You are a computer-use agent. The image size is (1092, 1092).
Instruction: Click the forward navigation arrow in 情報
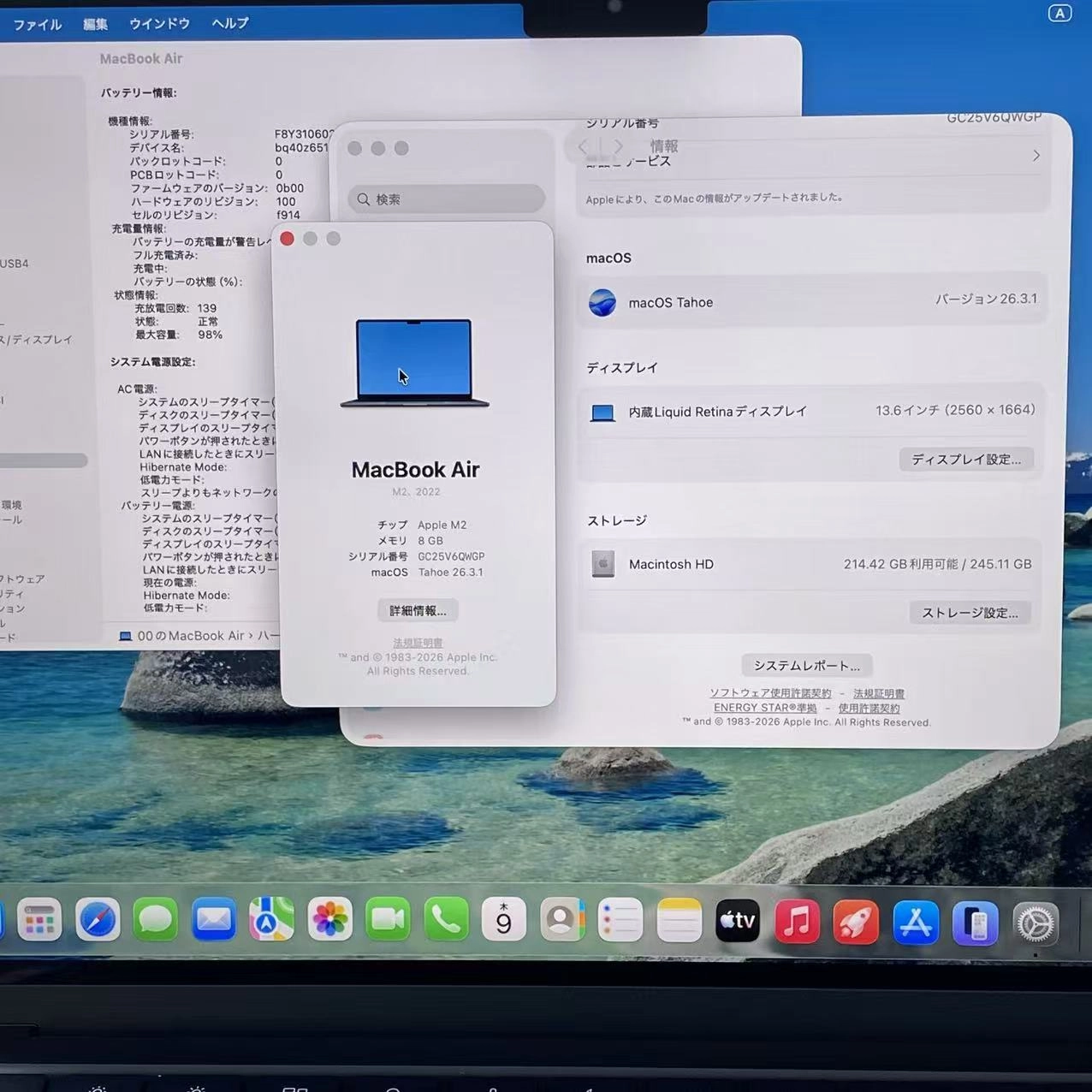[x=618, y=146]
